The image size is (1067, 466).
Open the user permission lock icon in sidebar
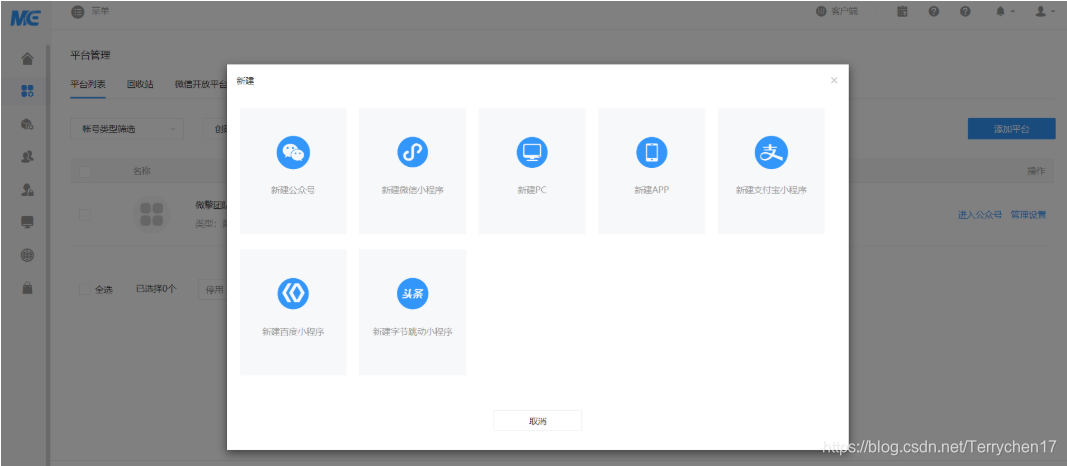pos(27,189)
